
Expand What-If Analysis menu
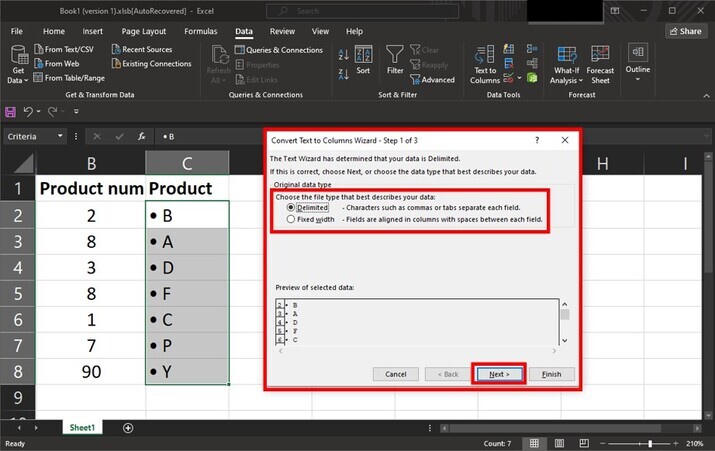(x=566, y=65)
